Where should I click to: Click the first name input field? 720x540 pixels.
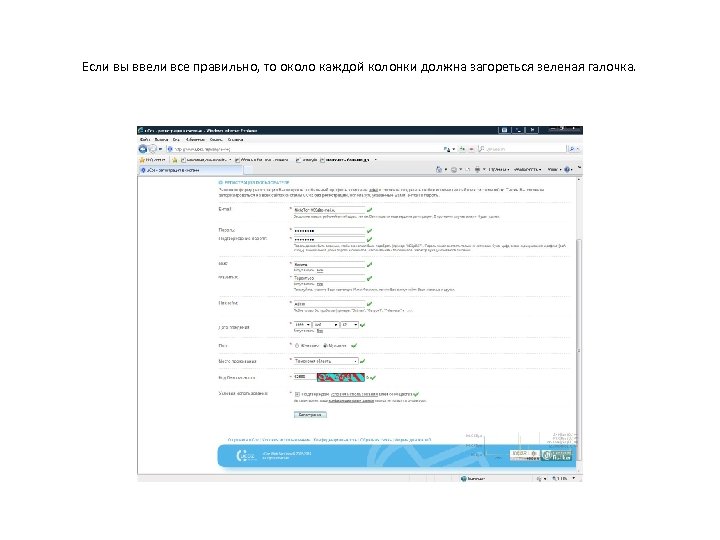pos(329,264)
